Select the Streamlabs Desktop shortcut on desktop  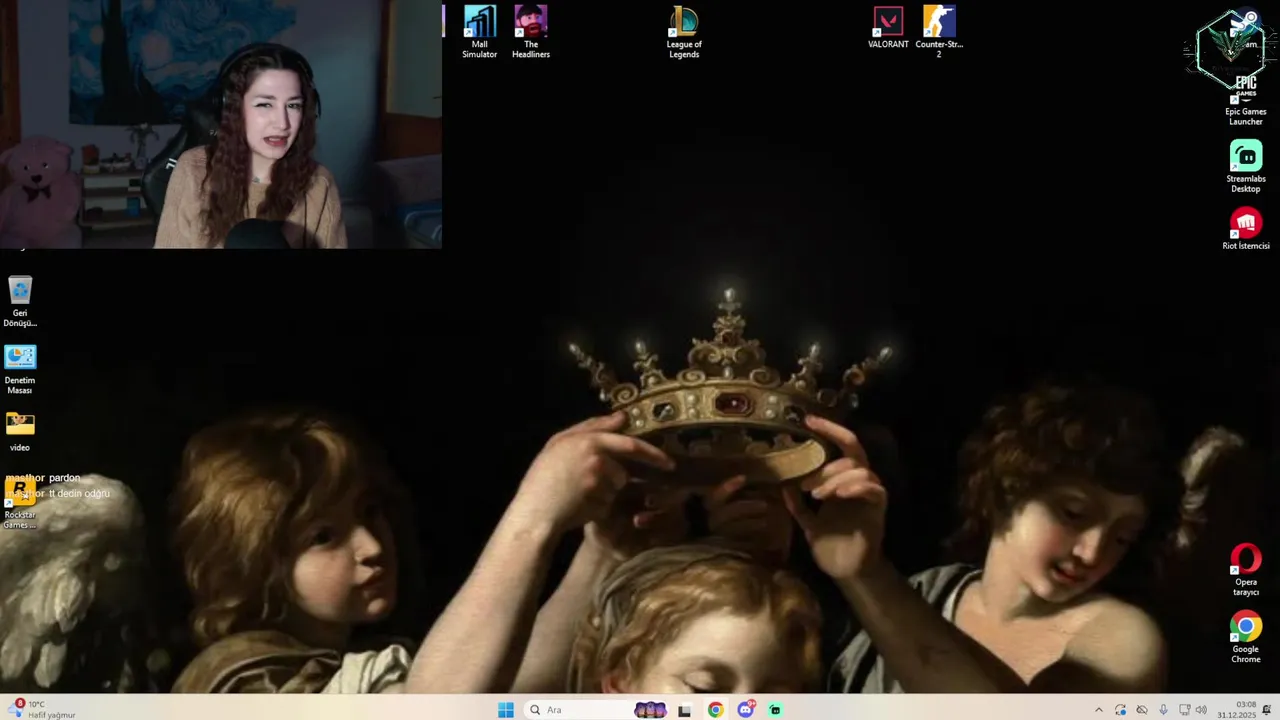(1245, 166)
